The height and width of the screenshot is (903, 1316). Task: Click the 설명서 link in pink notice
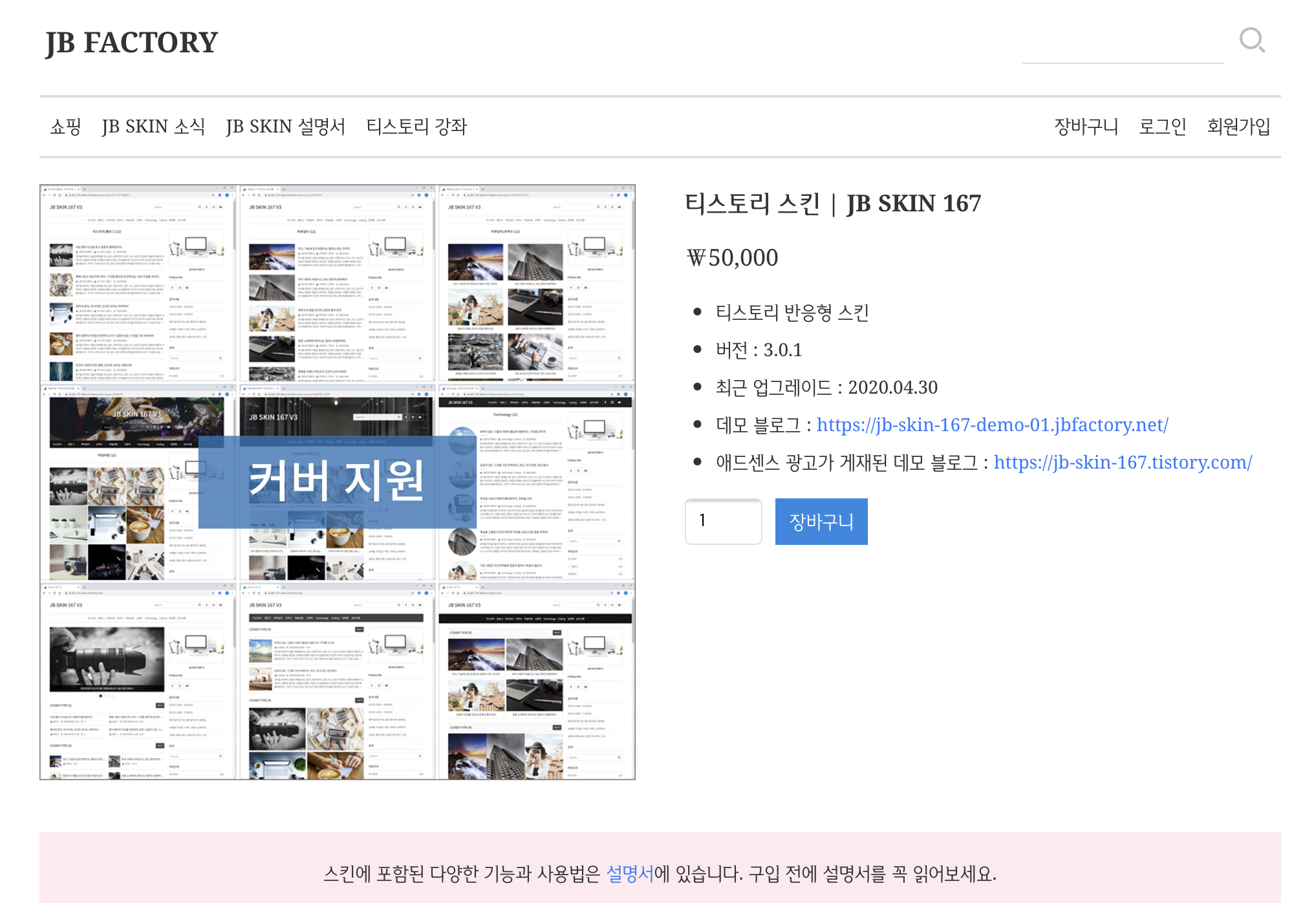[629, 874]
